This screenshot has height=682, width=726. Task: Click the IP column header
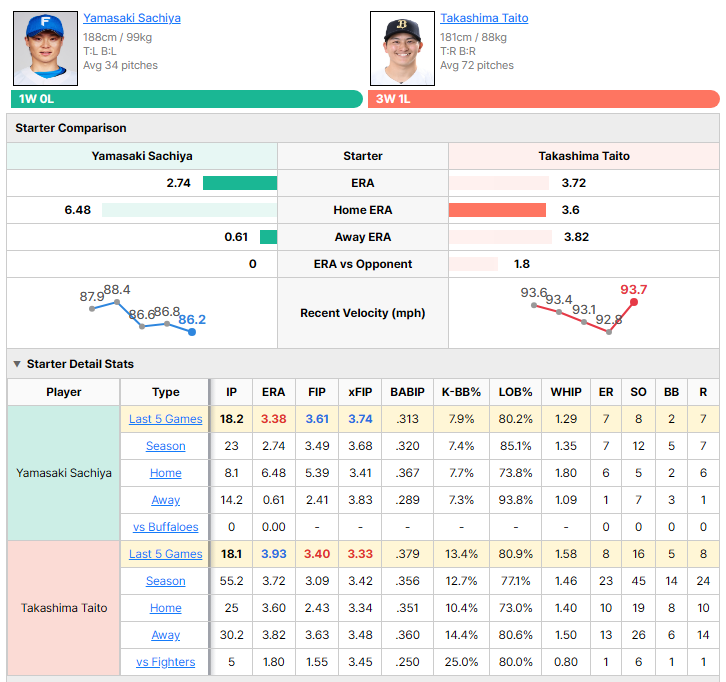pyautogui.click(x=232, y=392)
